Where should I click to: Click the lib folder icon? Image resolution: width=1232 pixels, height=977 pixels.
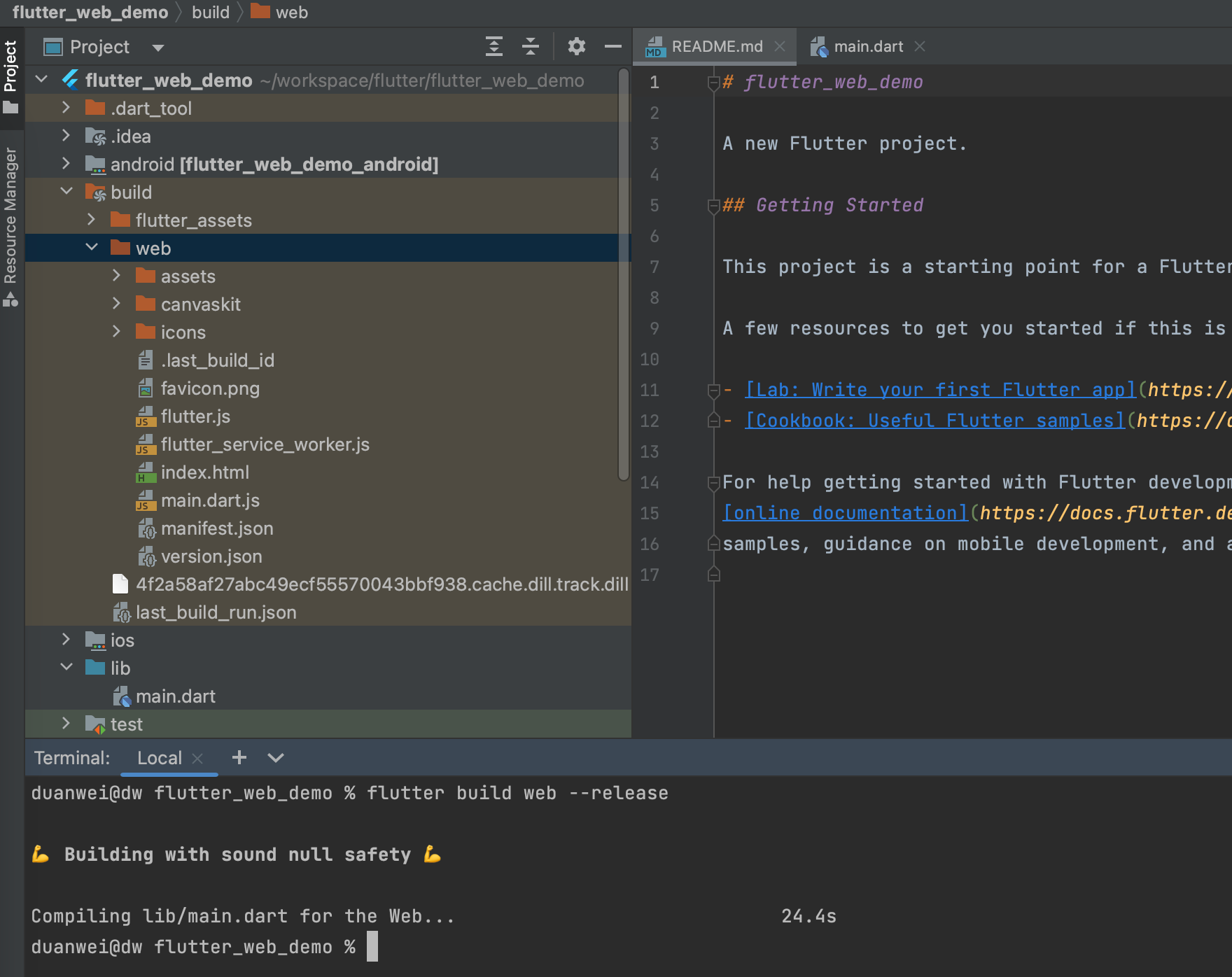(95, 667)
